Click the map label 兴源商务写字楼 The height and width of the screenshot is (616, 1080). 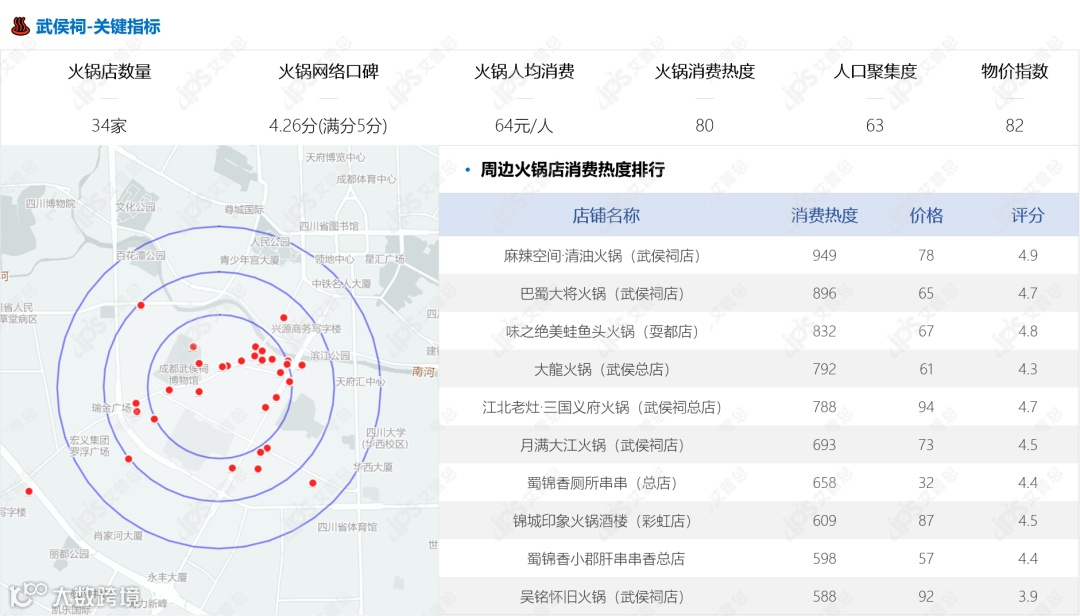pyautogui.click(x=307, y=329)
